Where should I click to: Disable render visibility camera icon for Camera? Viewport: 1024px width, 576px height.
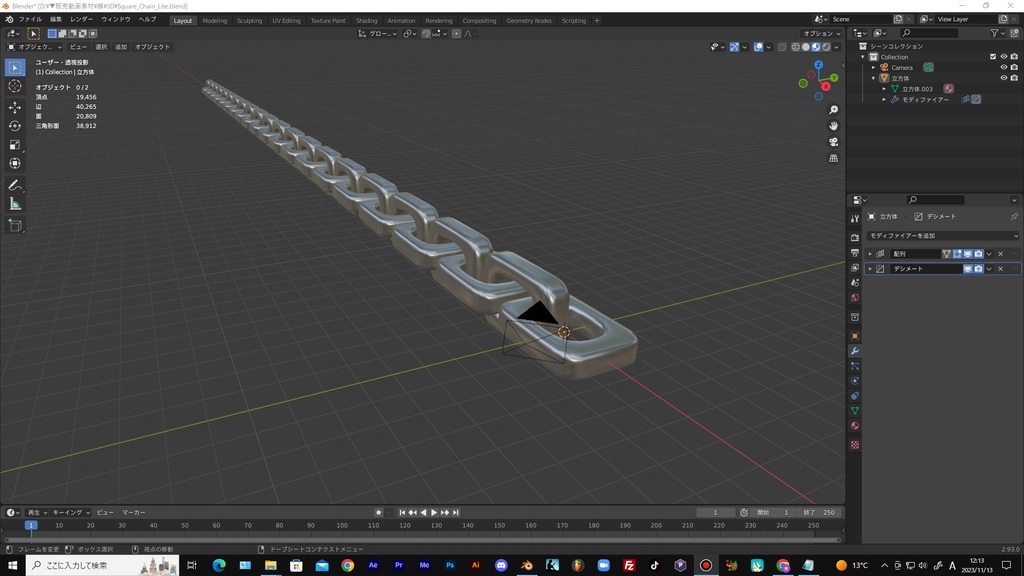(1014, 68)
